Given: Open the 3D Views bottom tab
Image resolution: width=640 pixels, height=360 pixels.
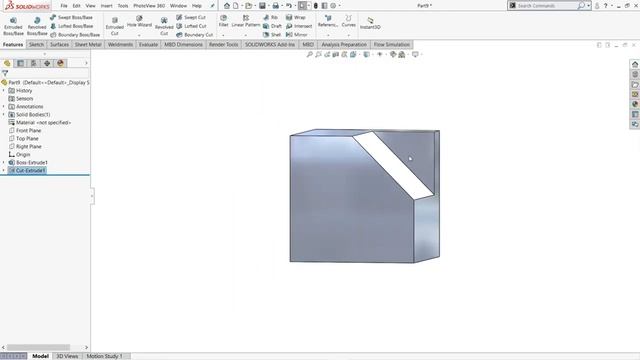Looking at the screenshot, I should [67, 356].
